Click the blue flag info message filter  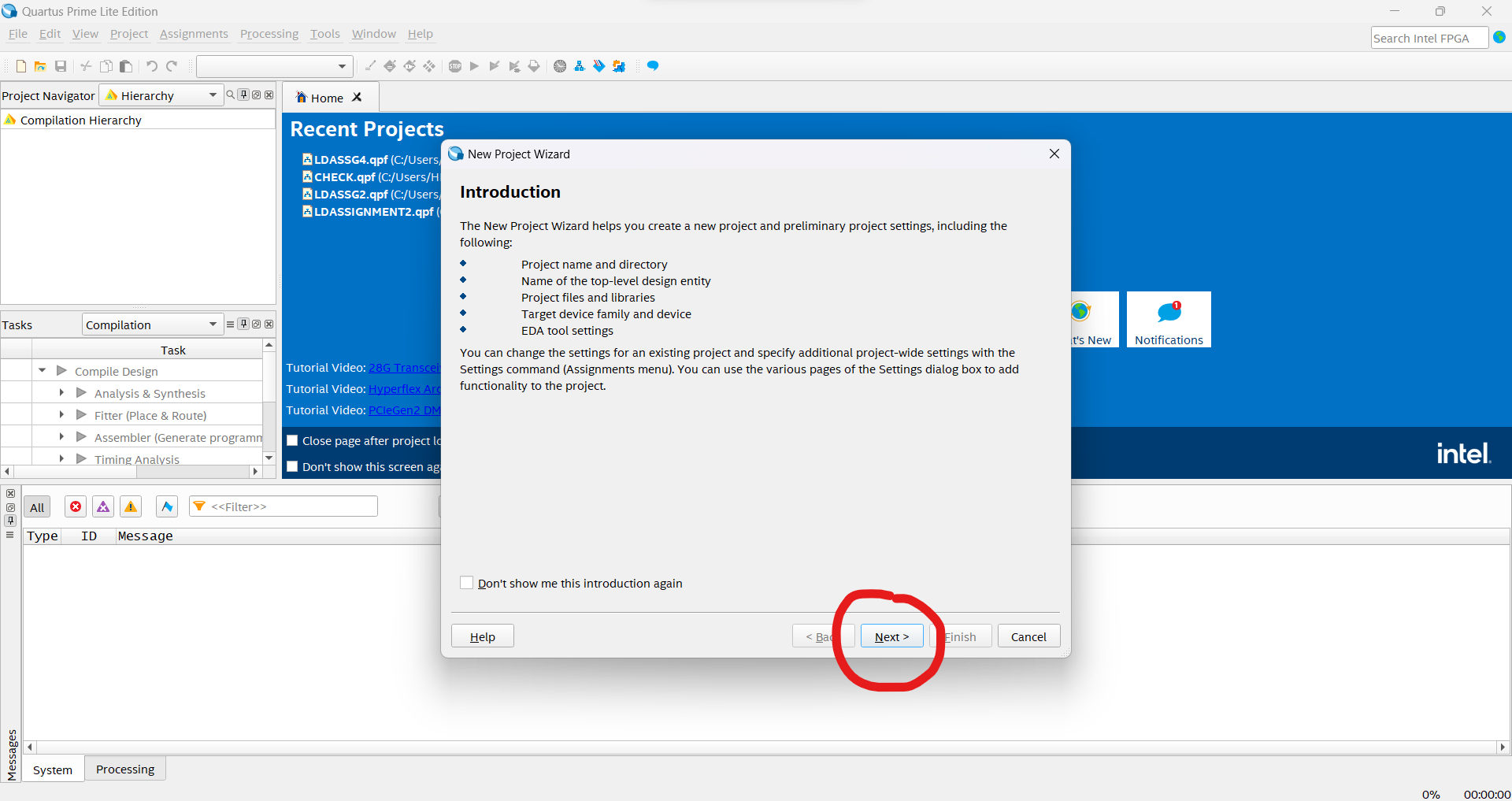point(167,506)
